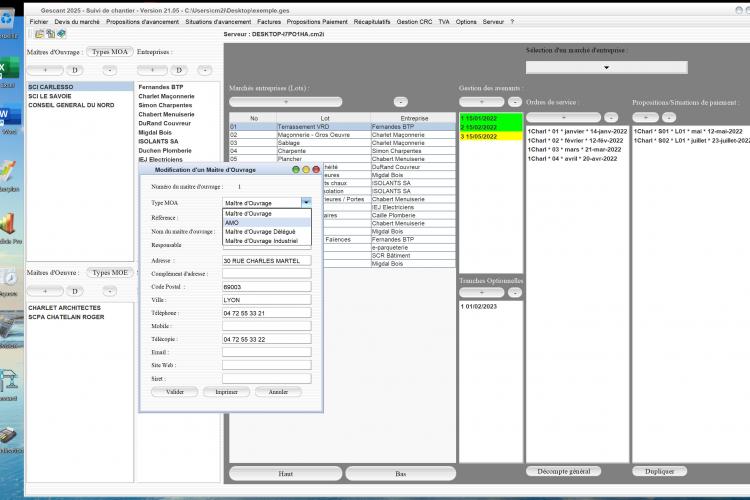Image resolution: width=750 pixels, height=500 pixels.
Task: Click the Adresse field with 30 RUE CHARLES MARTEL
Action: [x=266, y=261]
